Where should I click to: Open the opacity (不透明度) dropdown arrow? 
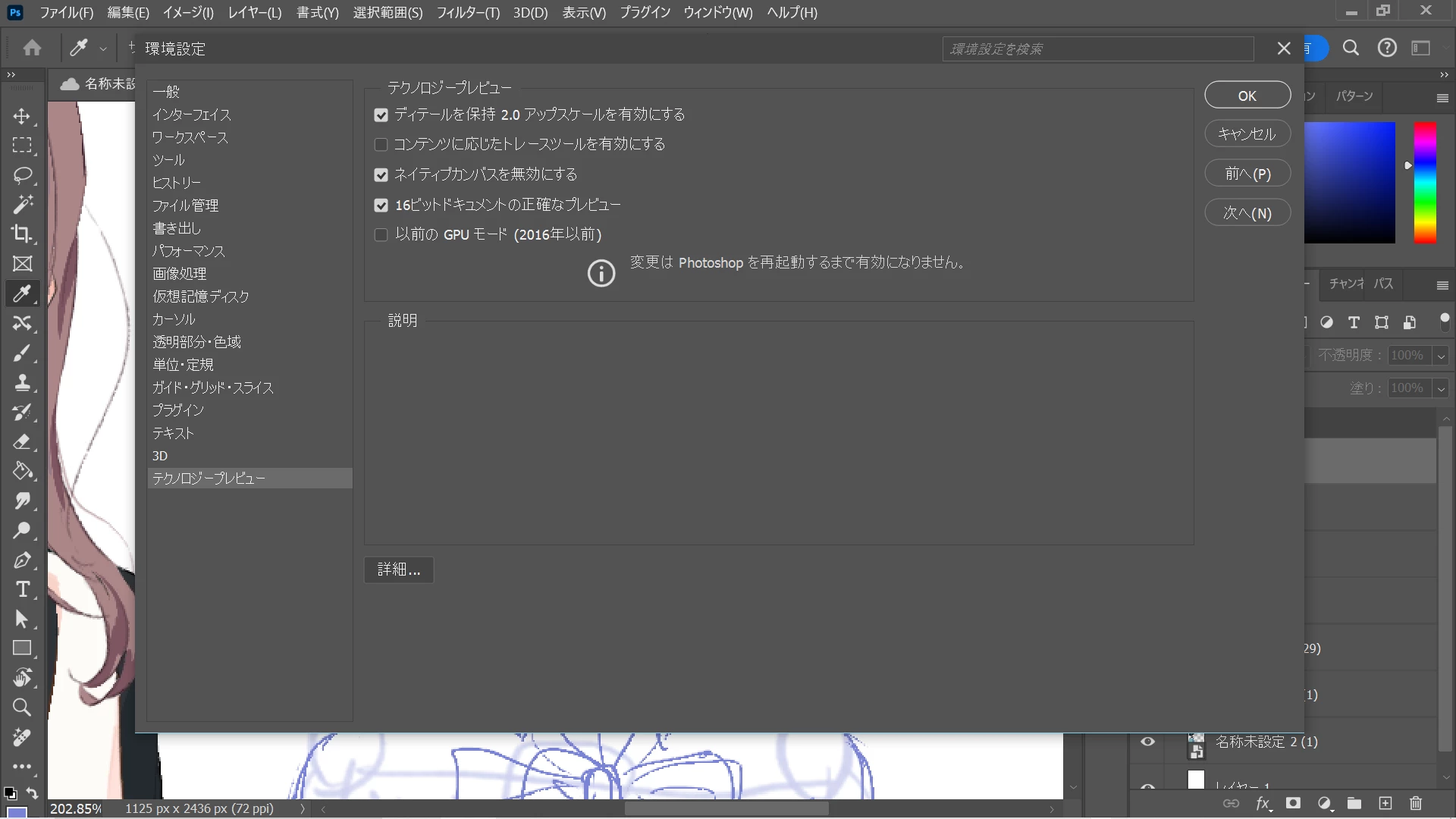coord(1441,356)
